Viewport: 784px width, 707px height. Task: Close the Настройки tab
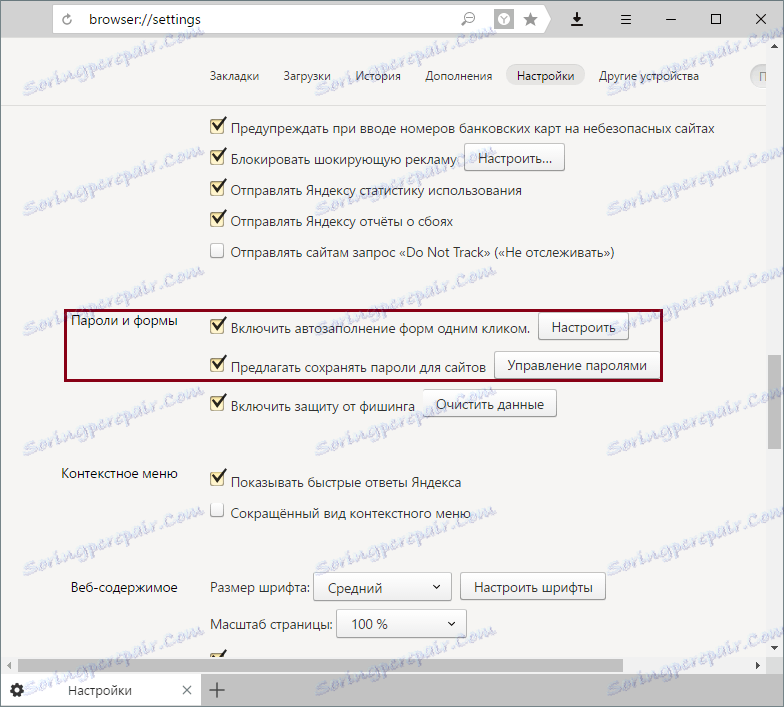click(x=186, y=690)
